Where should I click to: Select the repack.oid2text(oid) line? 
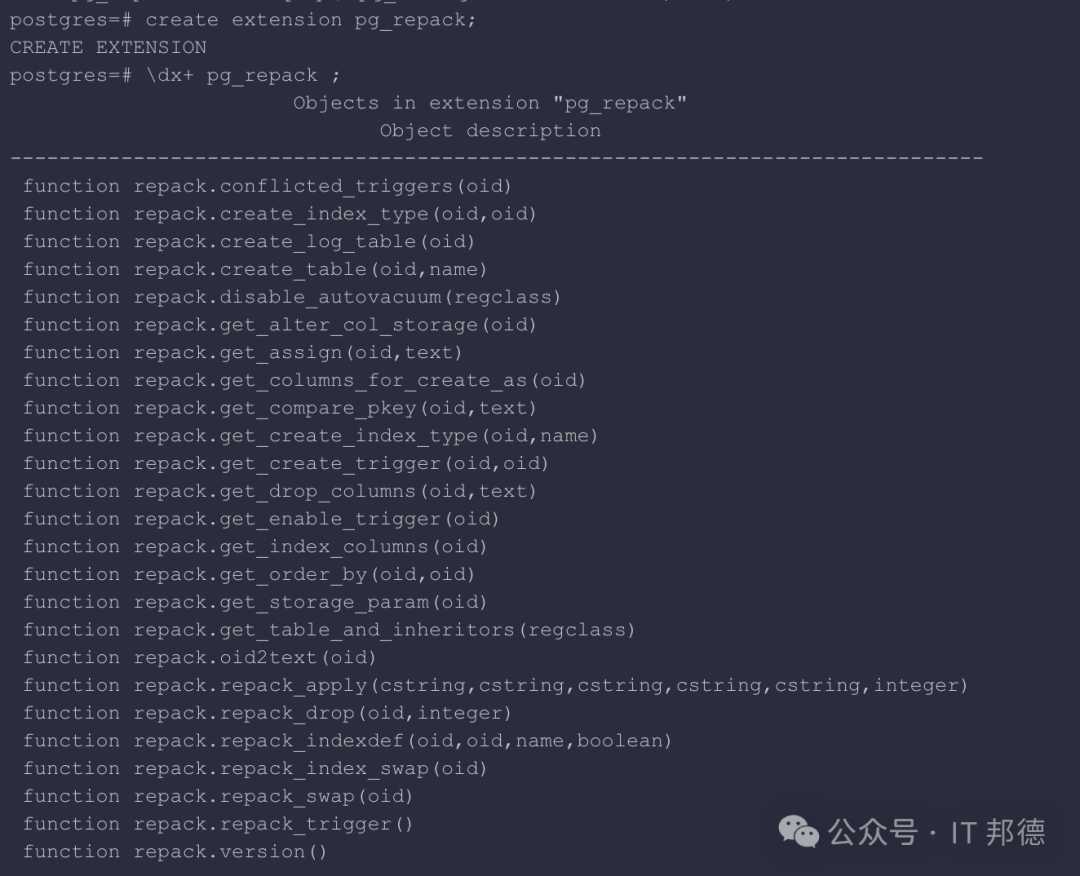200,658
